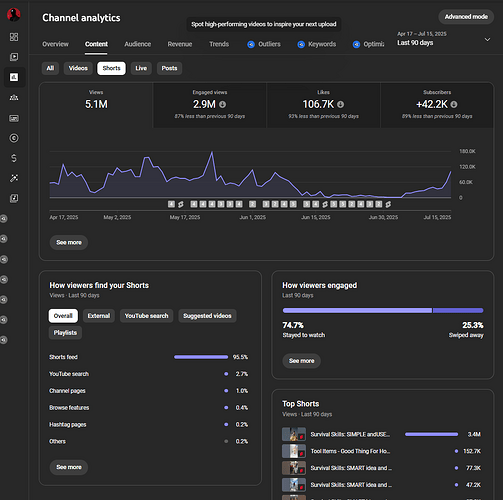
Task: Switch to the Audience tab
Action: click(x=138, y=44)
